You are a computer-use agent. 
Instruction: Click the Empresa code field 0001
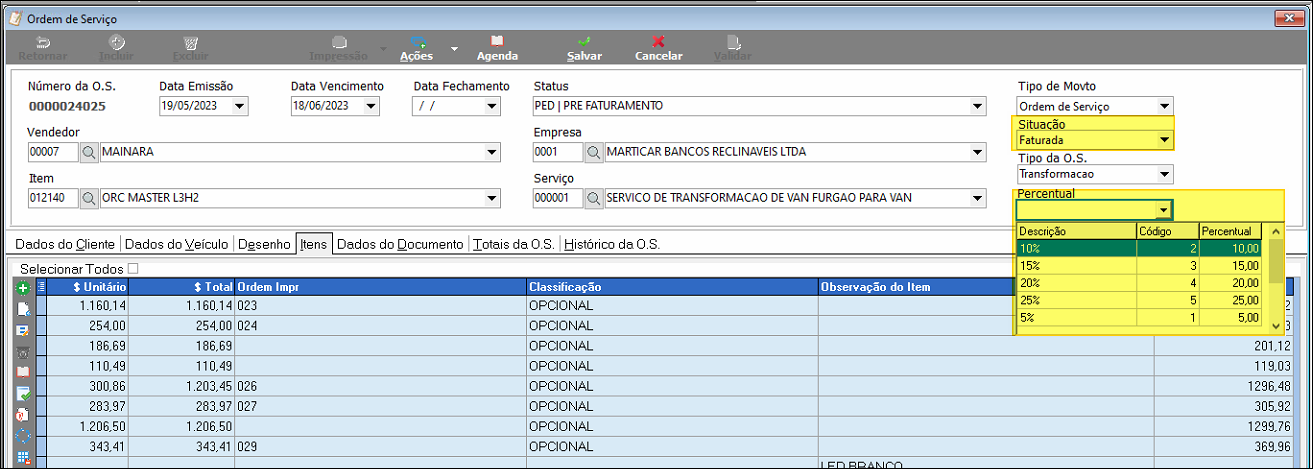[558, 152]
